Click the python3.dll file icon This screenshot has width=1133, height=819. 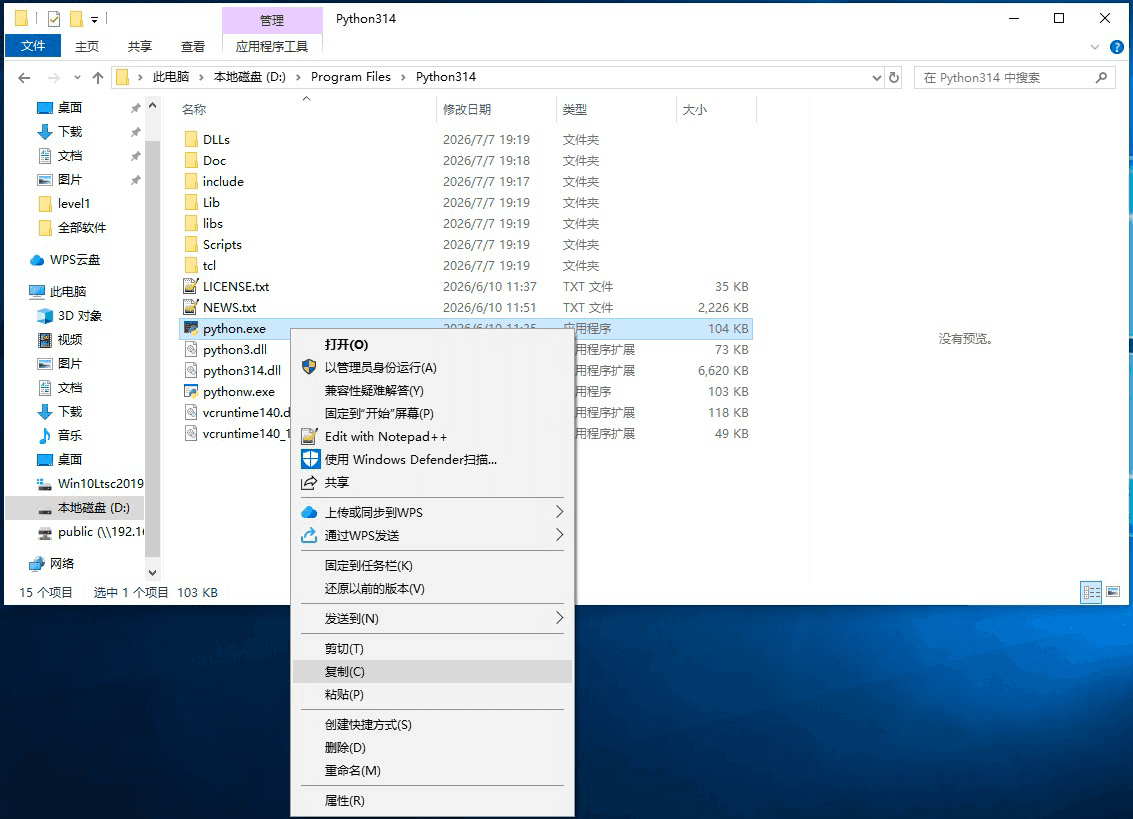[191, 349]
